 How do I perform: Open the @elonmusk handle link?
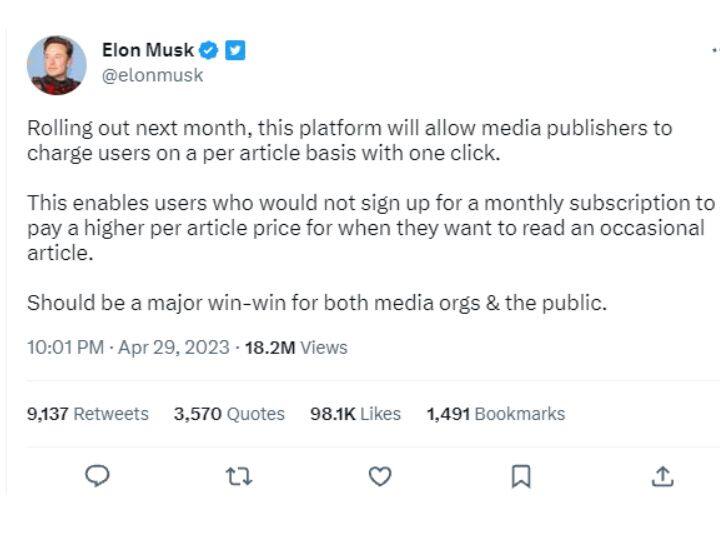coord(152,75)
